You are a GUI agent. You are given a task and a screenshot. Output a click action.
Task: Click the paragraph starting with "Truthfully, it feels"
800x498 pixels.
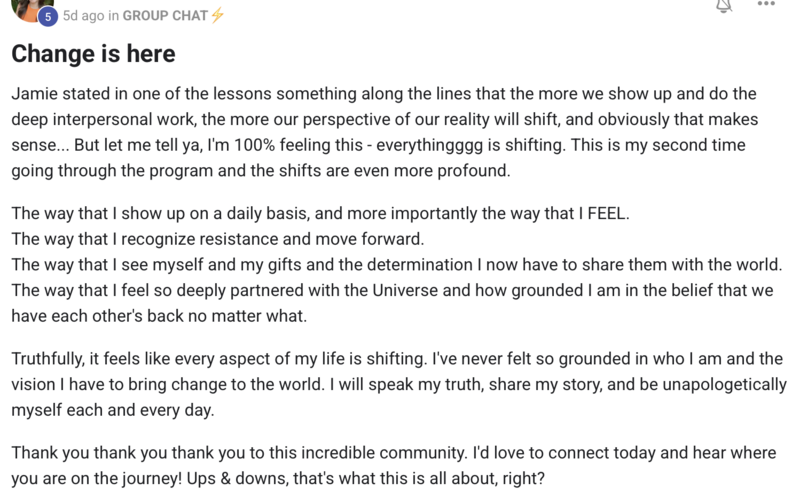[399, 384]
